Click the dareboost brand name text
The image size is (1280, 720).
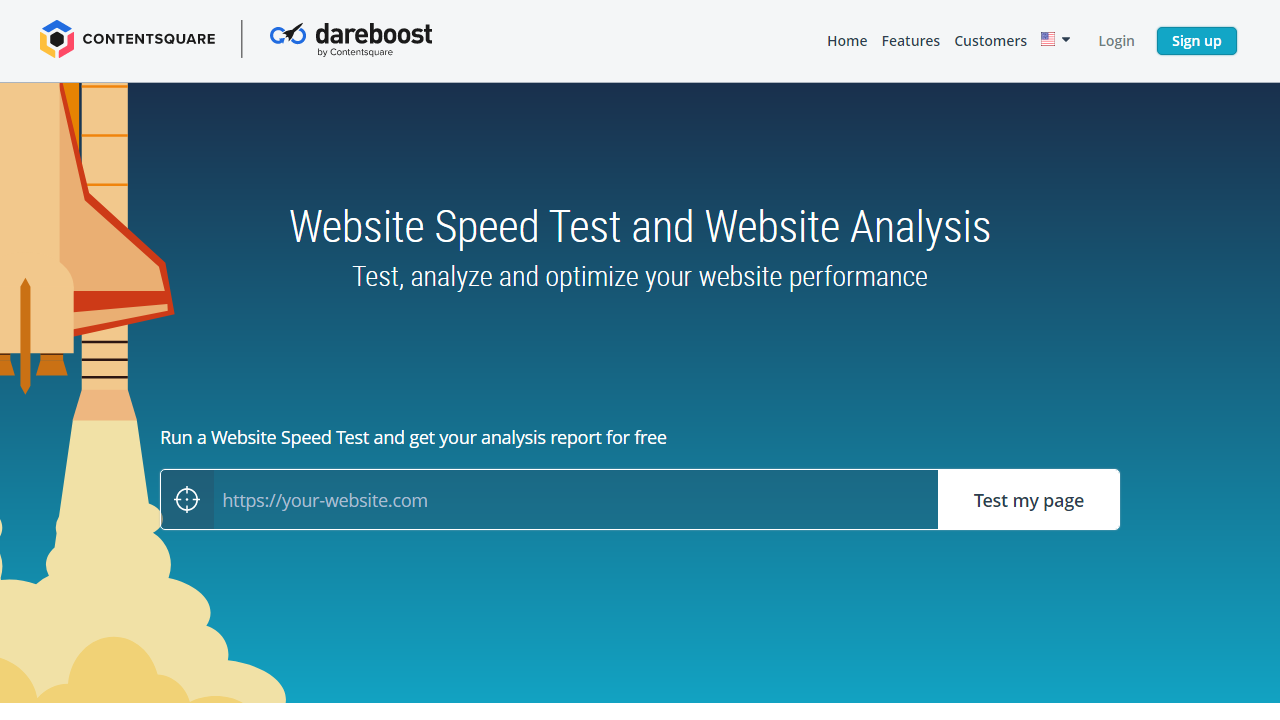point(374,33)
